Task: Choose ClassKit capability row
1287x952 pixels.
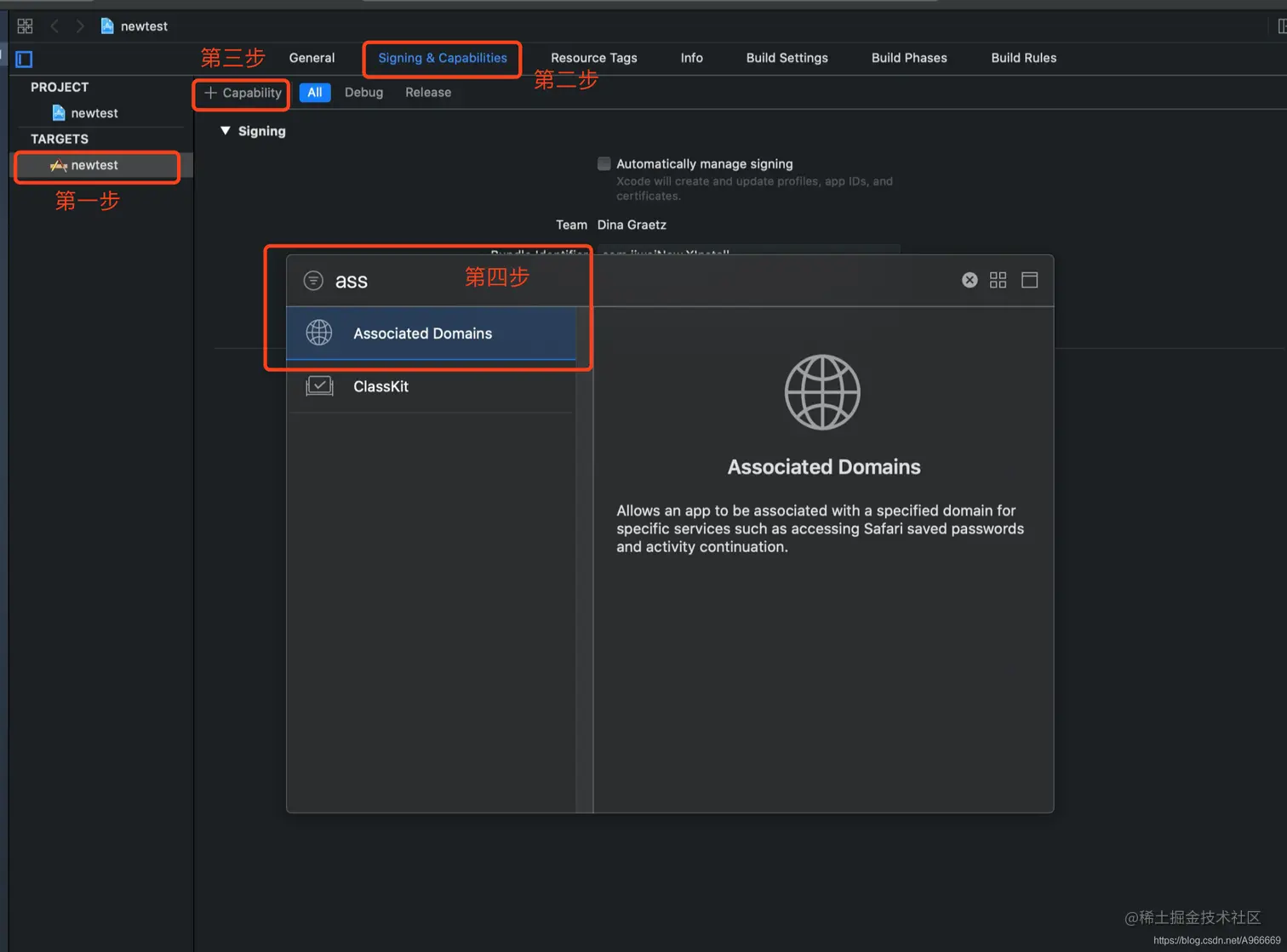Action: coord(432,386)
